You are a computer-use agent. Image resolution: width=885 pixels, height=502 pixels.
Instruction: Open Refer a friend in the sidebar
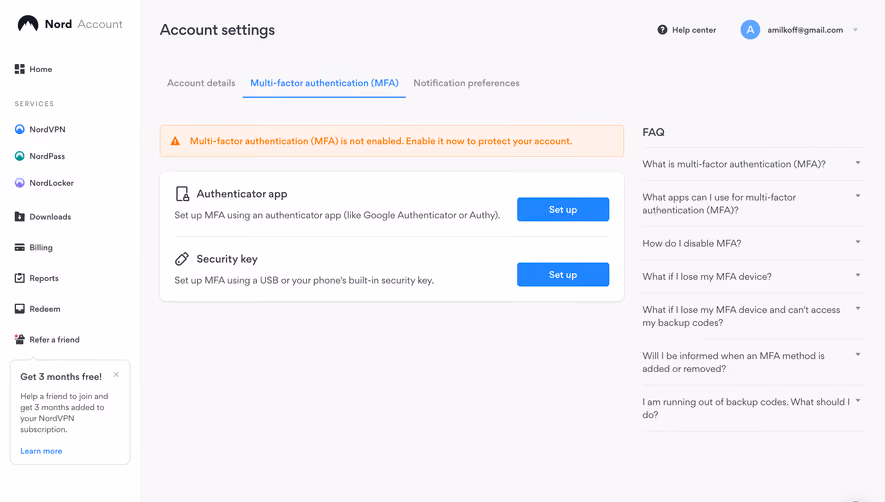(x=54, y=339)
